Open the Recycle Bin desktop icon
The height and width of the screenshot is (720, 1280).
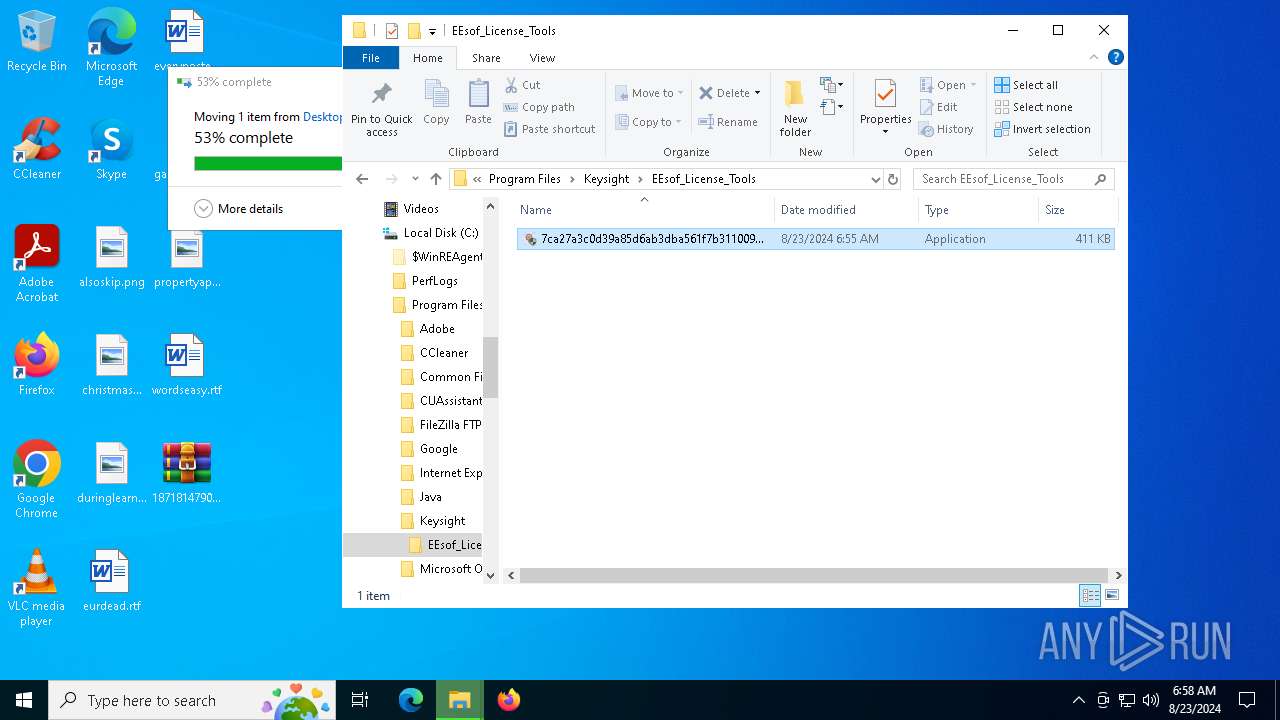click(36, 42)
